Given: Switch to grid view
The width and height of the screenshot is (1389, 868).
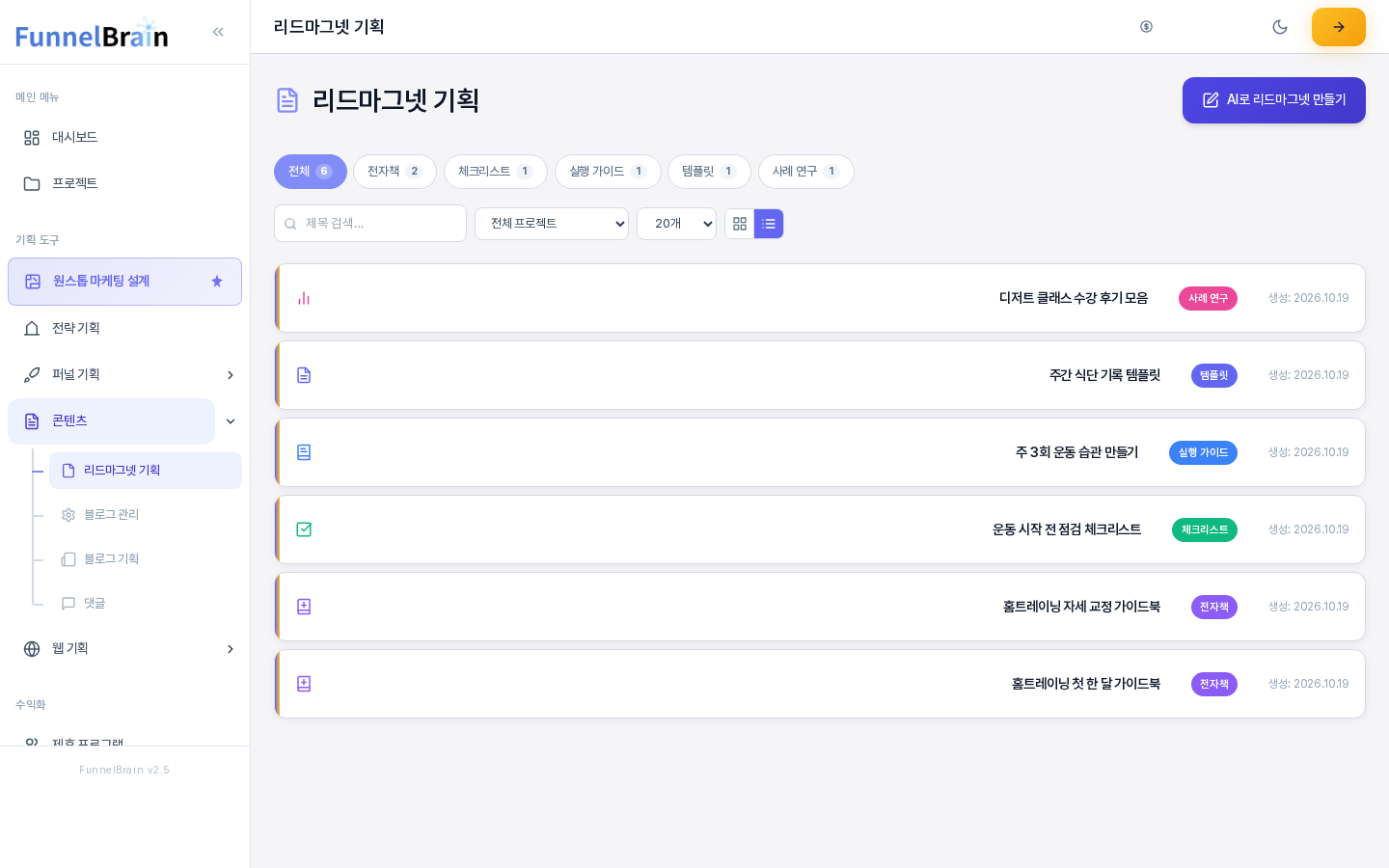Looking at the screenshot, I should 740,224.
